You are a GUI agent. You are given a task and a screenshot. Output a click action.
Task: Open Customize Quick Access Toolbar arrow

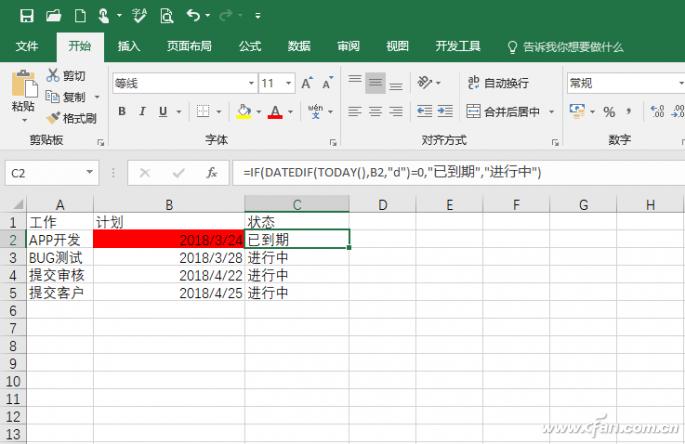(258, 16)
